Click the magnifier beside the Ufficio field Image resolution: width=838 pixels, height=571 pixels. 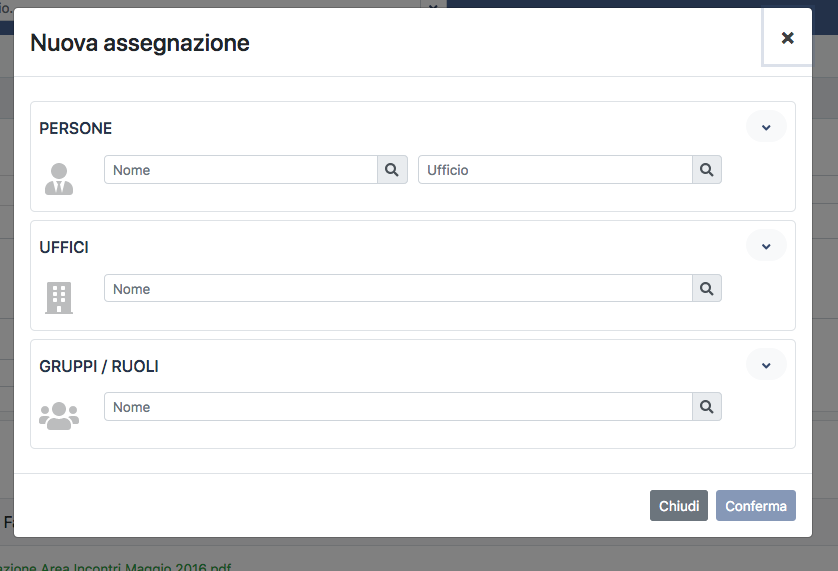coord(706,170)
